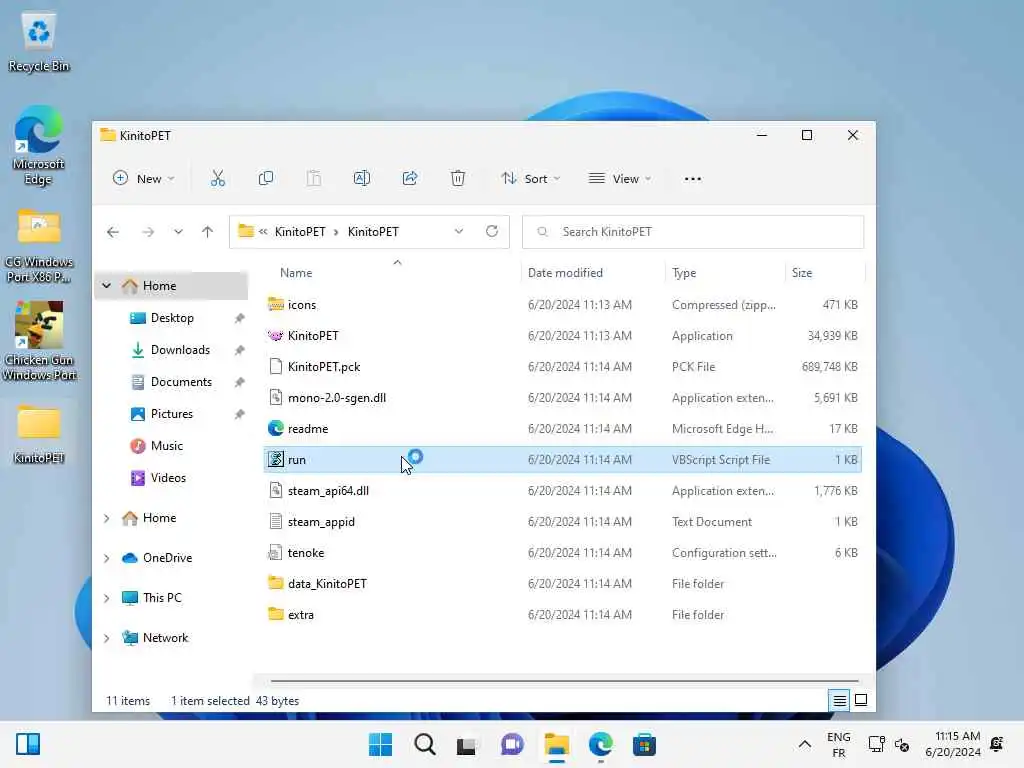Image resolution: width=1024 pixels, height=768 pixels.
Task: Go up one folder level arrow
Action: pos(208,232)
